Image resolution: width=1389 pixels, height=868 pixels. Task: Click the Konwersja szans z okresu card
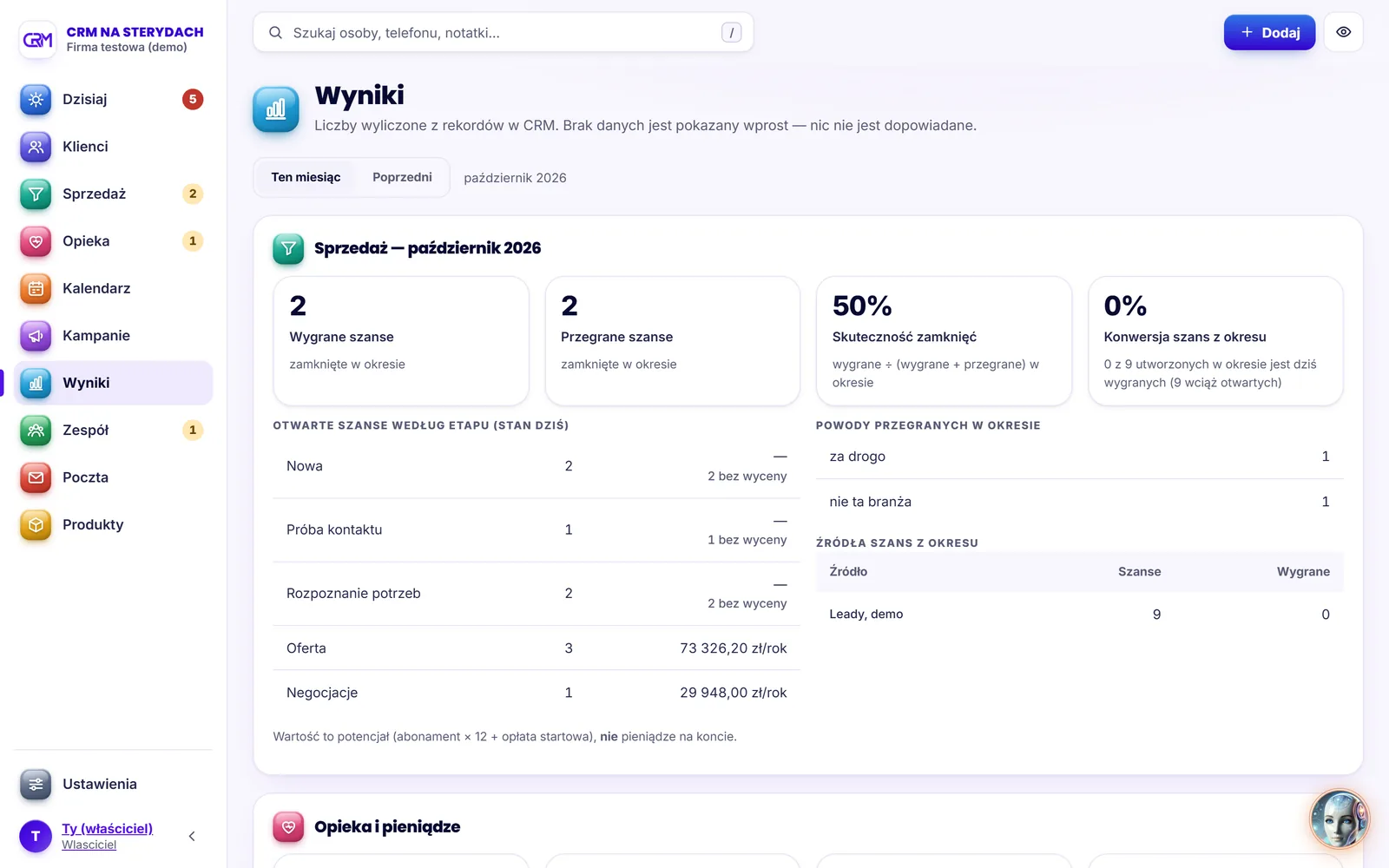[1215, 341]
